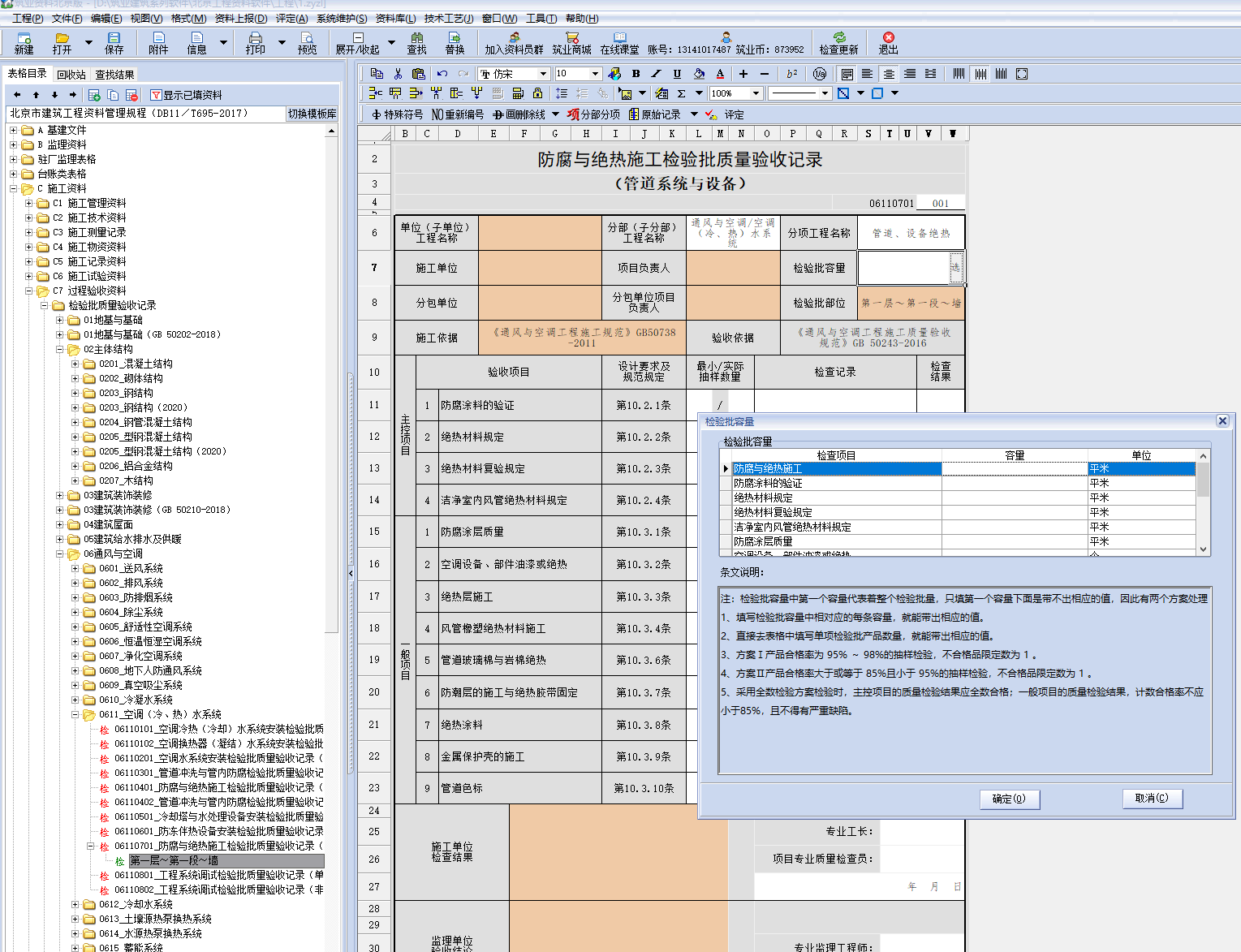Open 在线课堂 online classroom icon
The height and width of the screenshot is (952, 1241).
(x=620, y=43)
